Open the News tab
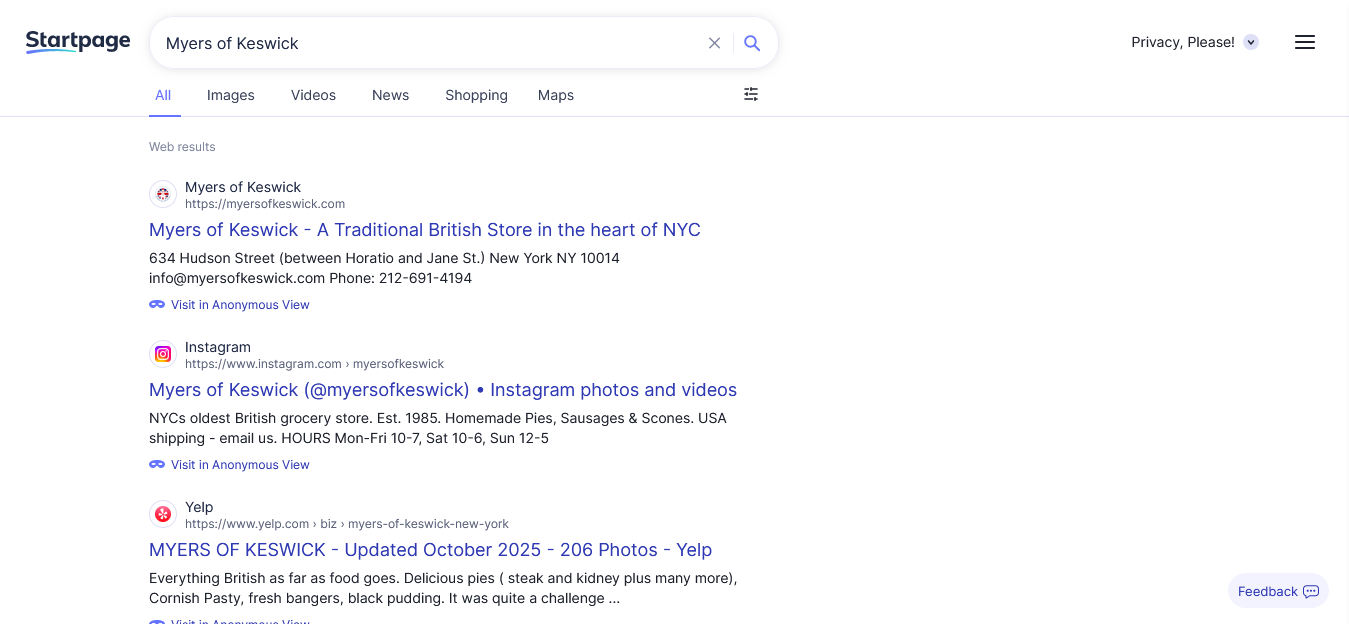The image size is (1349, 624). (390, 95)
